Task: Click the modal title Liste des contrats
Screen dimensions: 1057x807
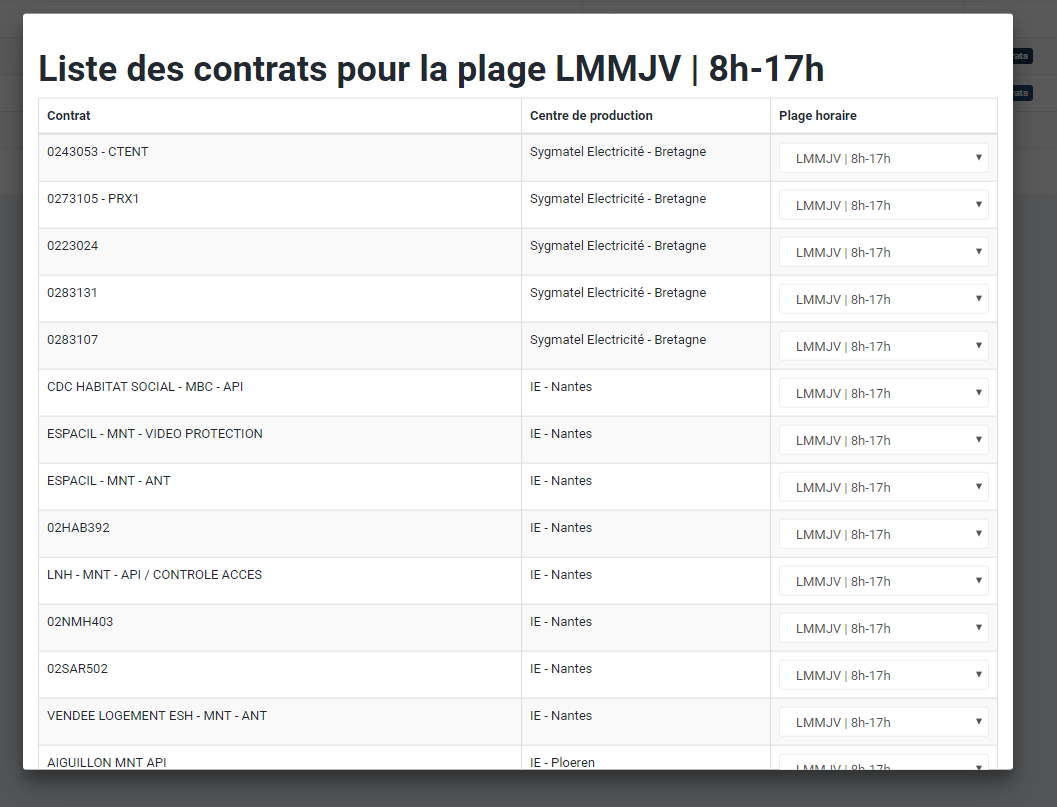Action: click(x=431, y=69)
